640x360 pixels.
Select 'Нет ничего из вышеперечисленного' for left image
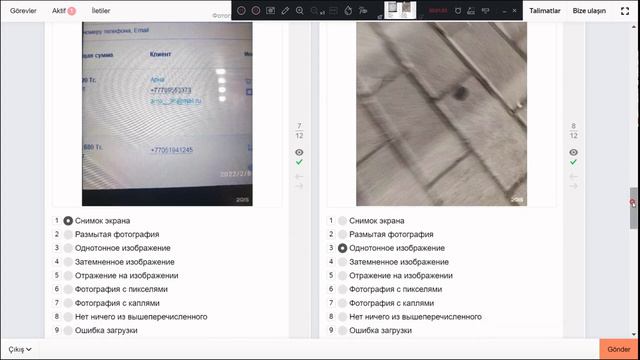click(x=68, y=317)
